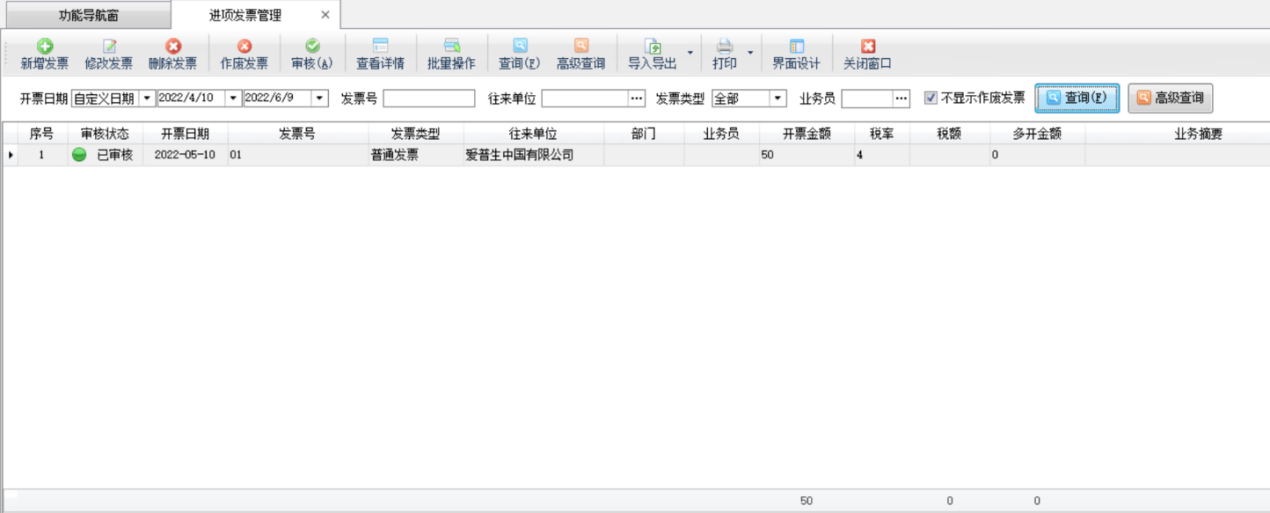Screen dimensions: 1270x513
Task: Open the 发票类型 全部 dropdown
Action: point(778,98)
